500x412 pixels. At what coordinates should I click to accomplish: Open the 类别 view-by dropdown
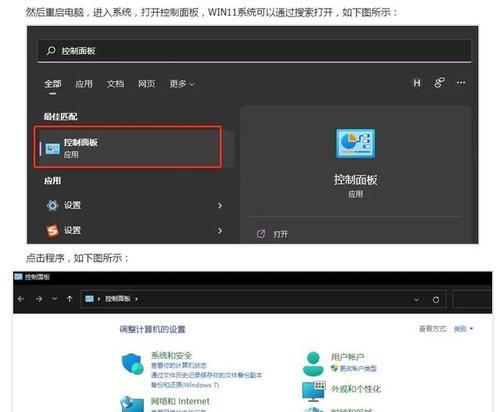coord(463,329)
